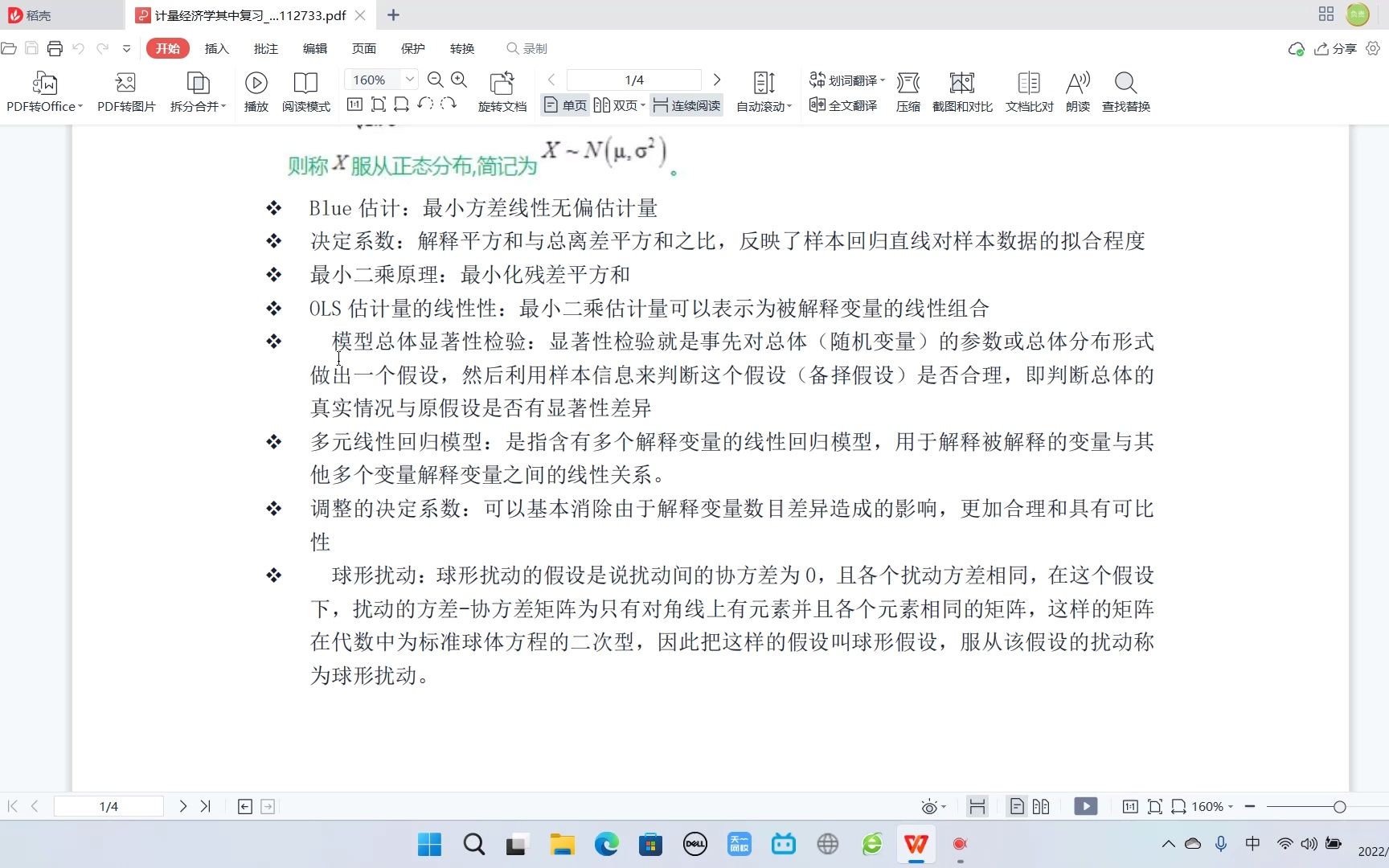The width and height of the screenshot is (1389, 868).
Task: Open 查找替换 find and replace
Action: point(1125,91)
